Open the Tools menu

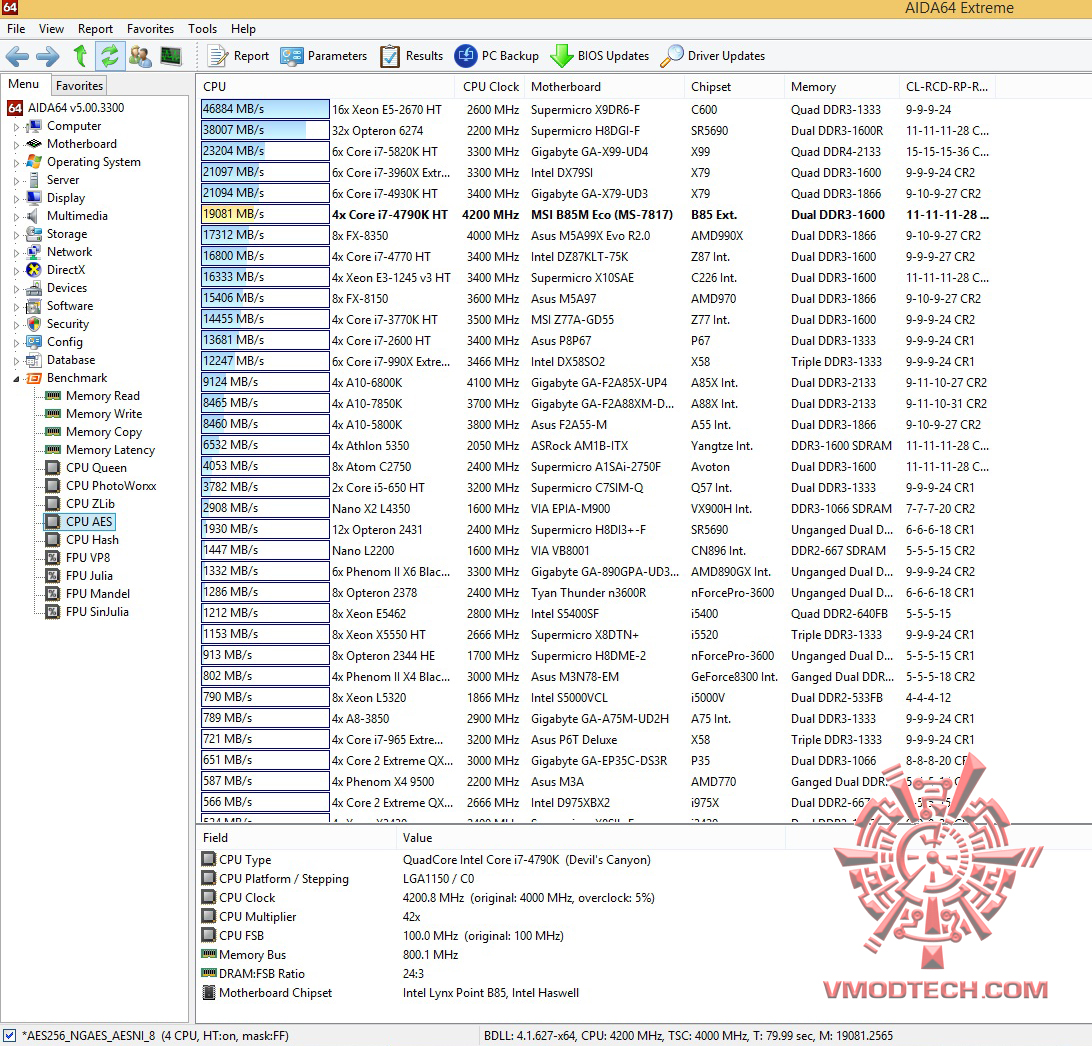point(203,29)
